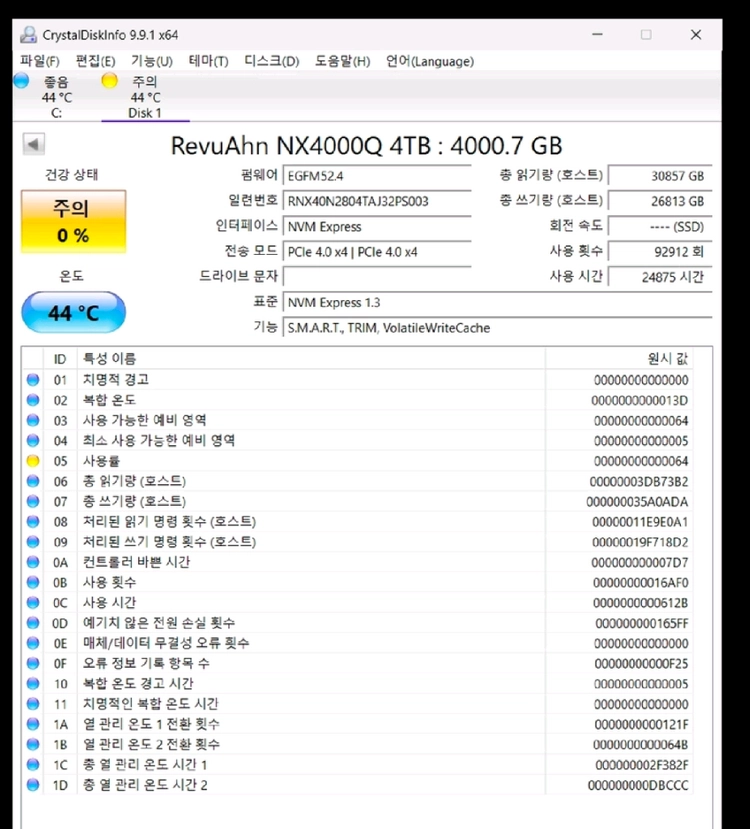The height and width of the screenshot is (829, 750).
Task: Open the 언어(Language) menu
Action: [430, 61]
